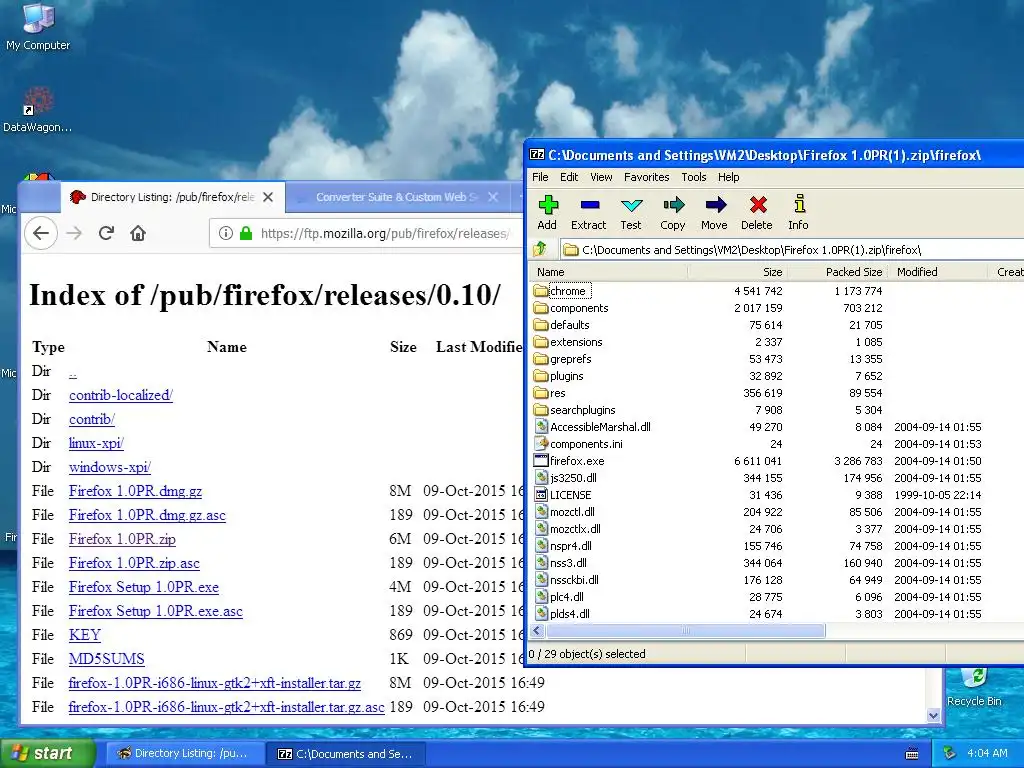Open the Info icon in 7-Zip

798,213
